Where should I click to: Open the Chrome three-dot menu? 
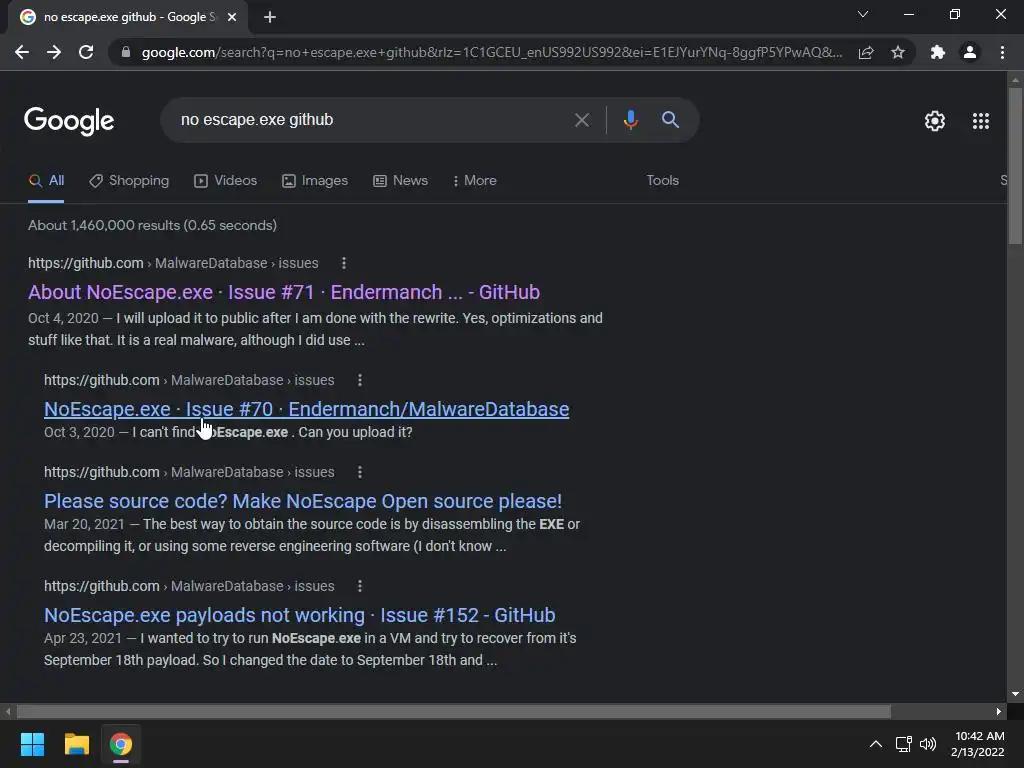click(1002, 52)
